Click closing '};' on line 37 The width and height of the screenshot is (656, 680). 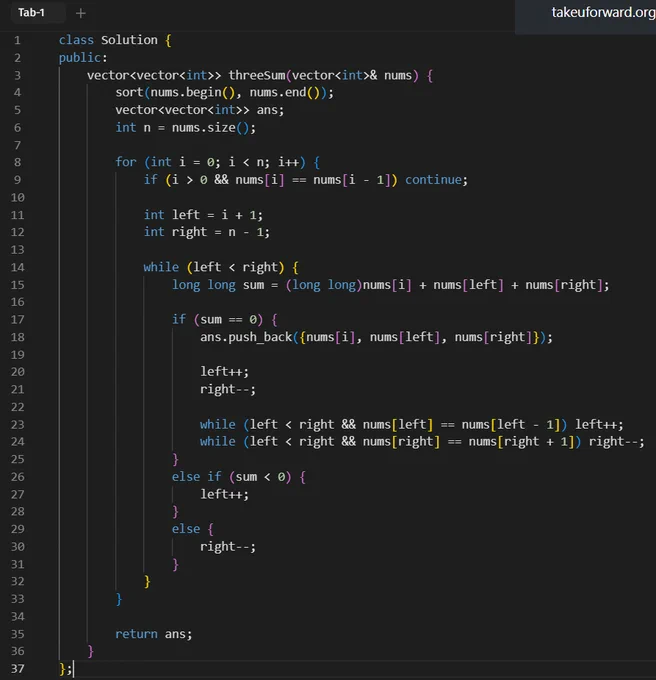[x=65, y=669]
